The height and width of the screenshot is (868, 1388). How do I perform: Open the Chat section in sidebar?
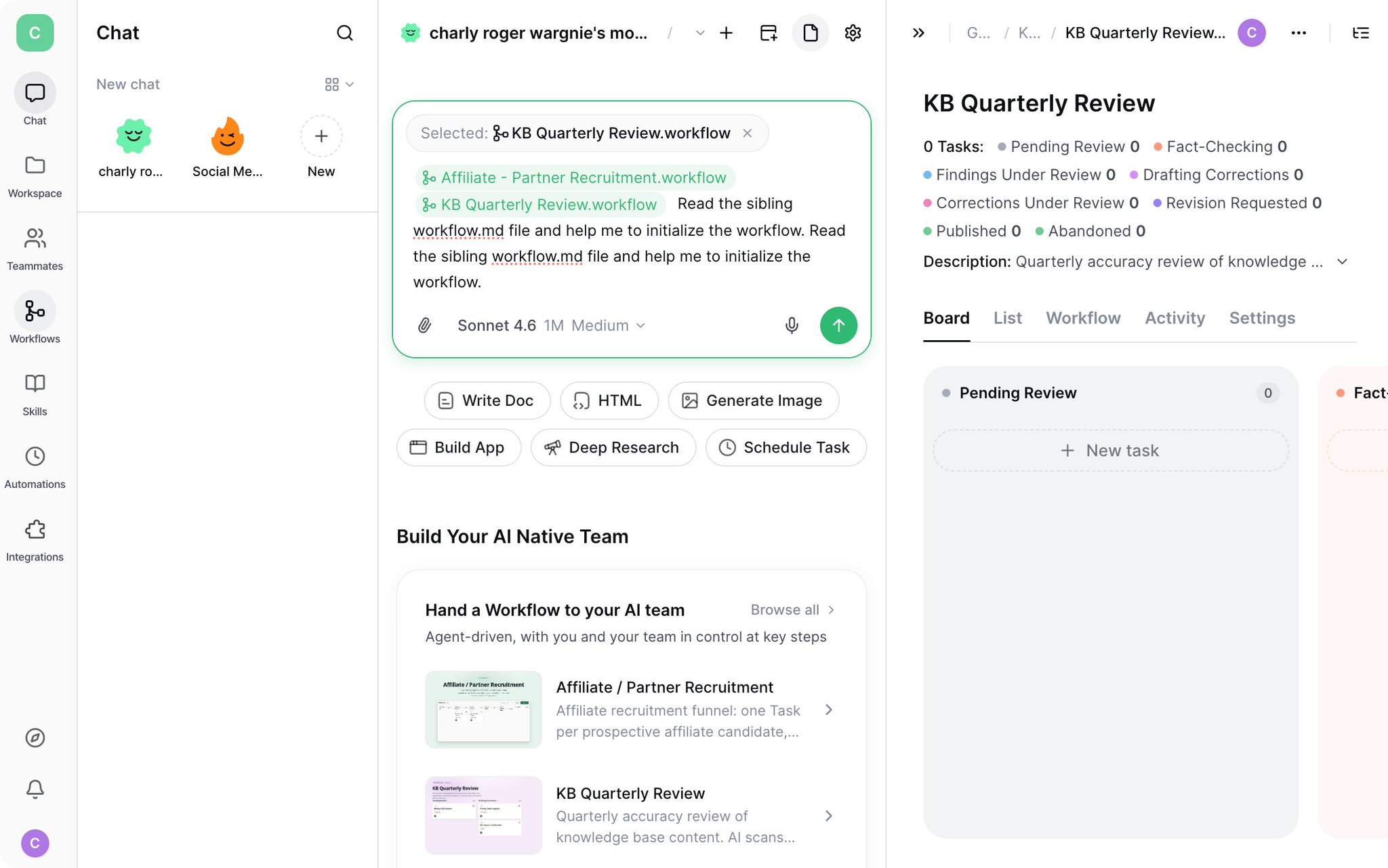pyautogui.click(x=35, y=100)
